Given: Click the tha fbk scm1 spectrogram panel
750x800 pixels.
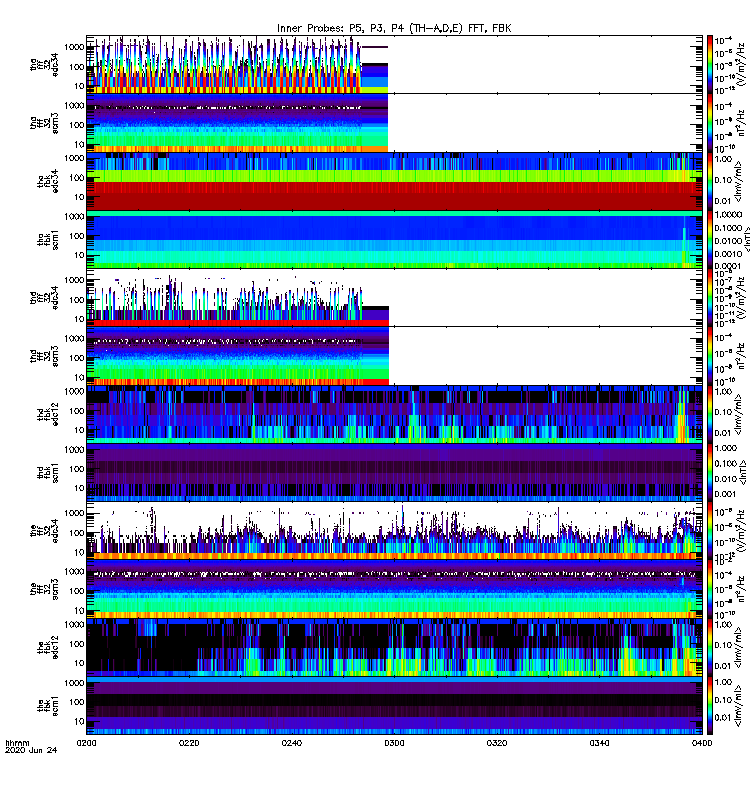Looking at the screenshot, I should 394,239.
